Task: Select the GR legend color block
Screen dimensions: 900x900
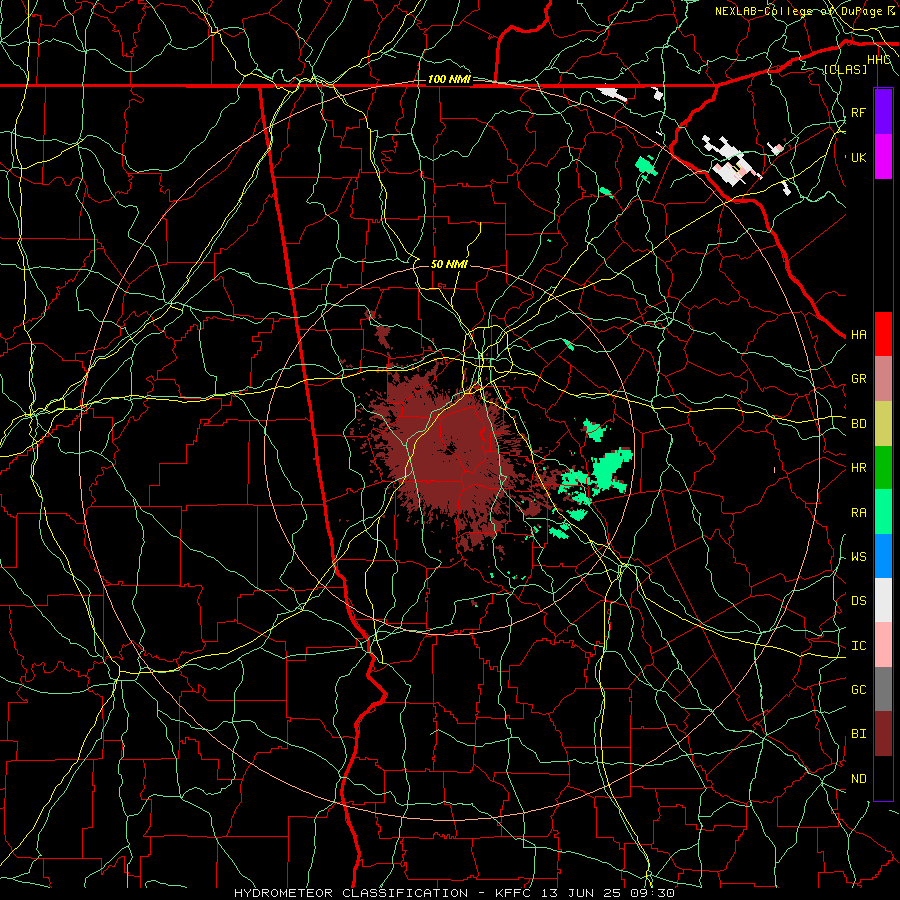Action: 883,379
